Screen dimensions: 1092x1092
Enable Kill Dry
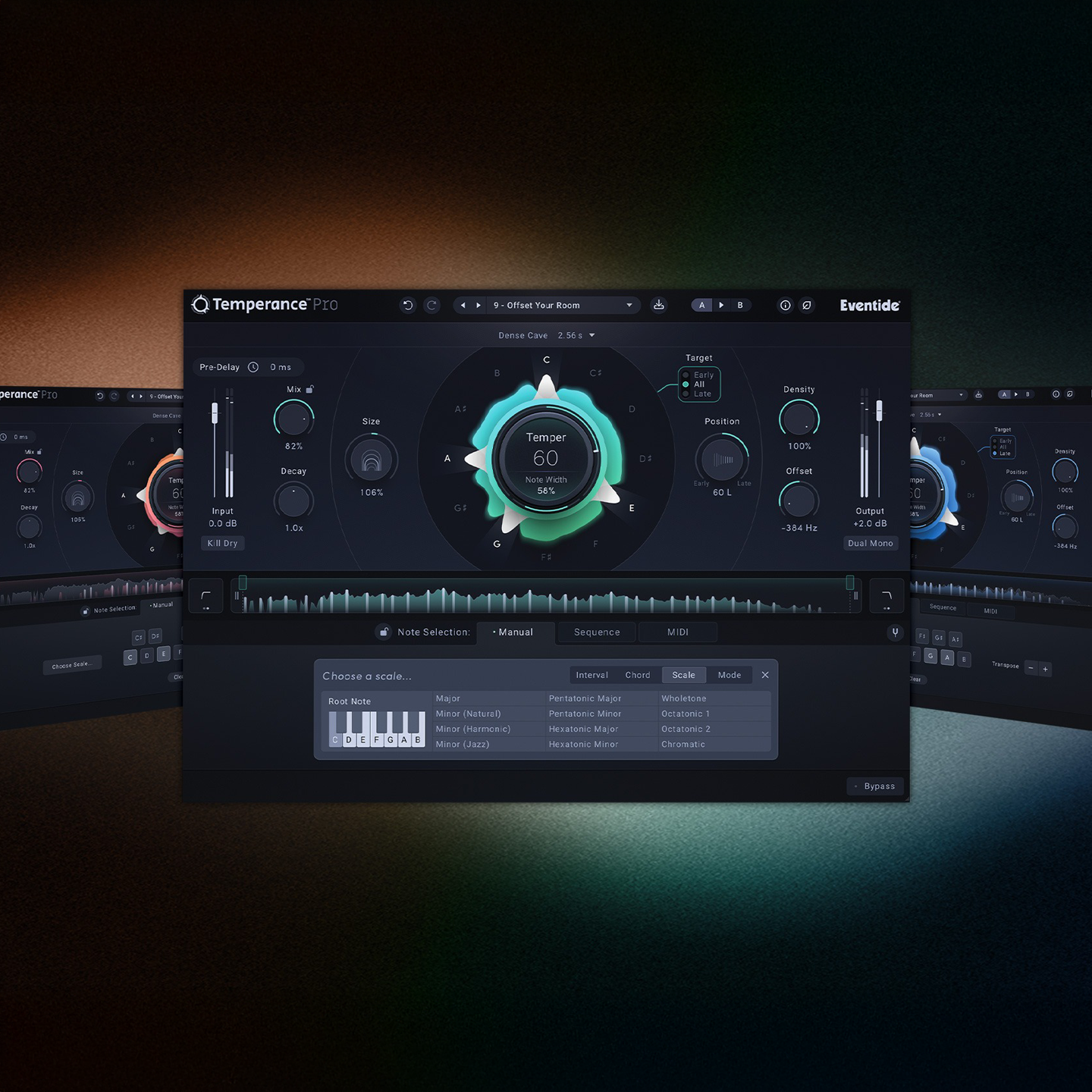(x=222, y=543)
